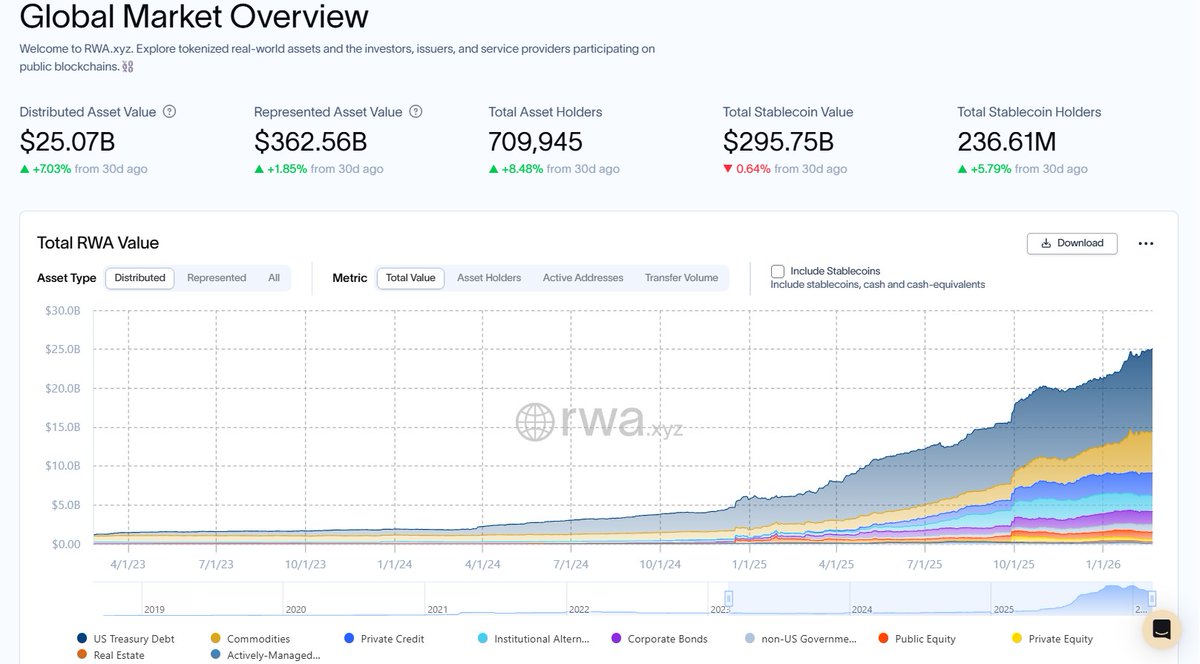Select the All asset type
Screen dimensions: 1200x664
pos(274,278)
